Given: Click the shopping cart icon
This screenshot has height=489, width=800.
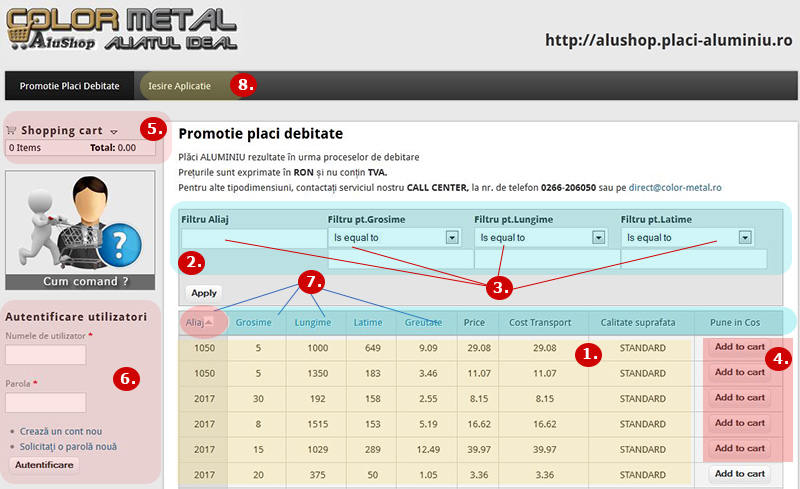Looking at the screenshot, I should pos(12,130).
